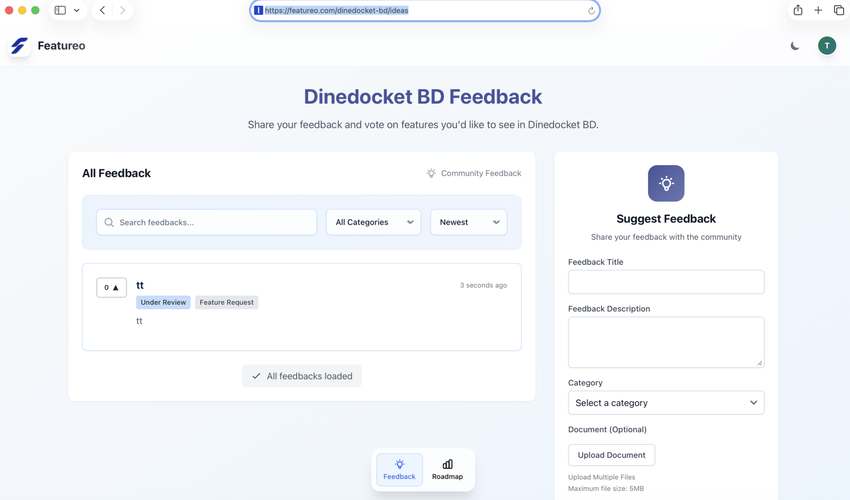
Task: Click the Upload Document button
Action: [x=611, y=455]
